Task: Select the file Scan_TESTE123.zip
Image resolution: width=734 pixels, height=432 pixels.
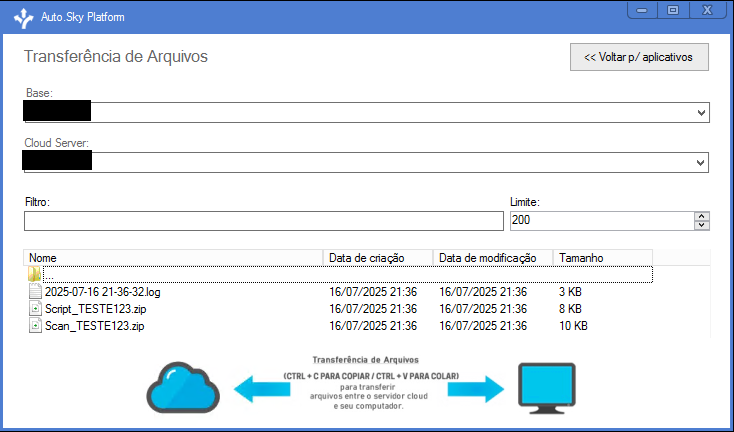Action: 95,326
